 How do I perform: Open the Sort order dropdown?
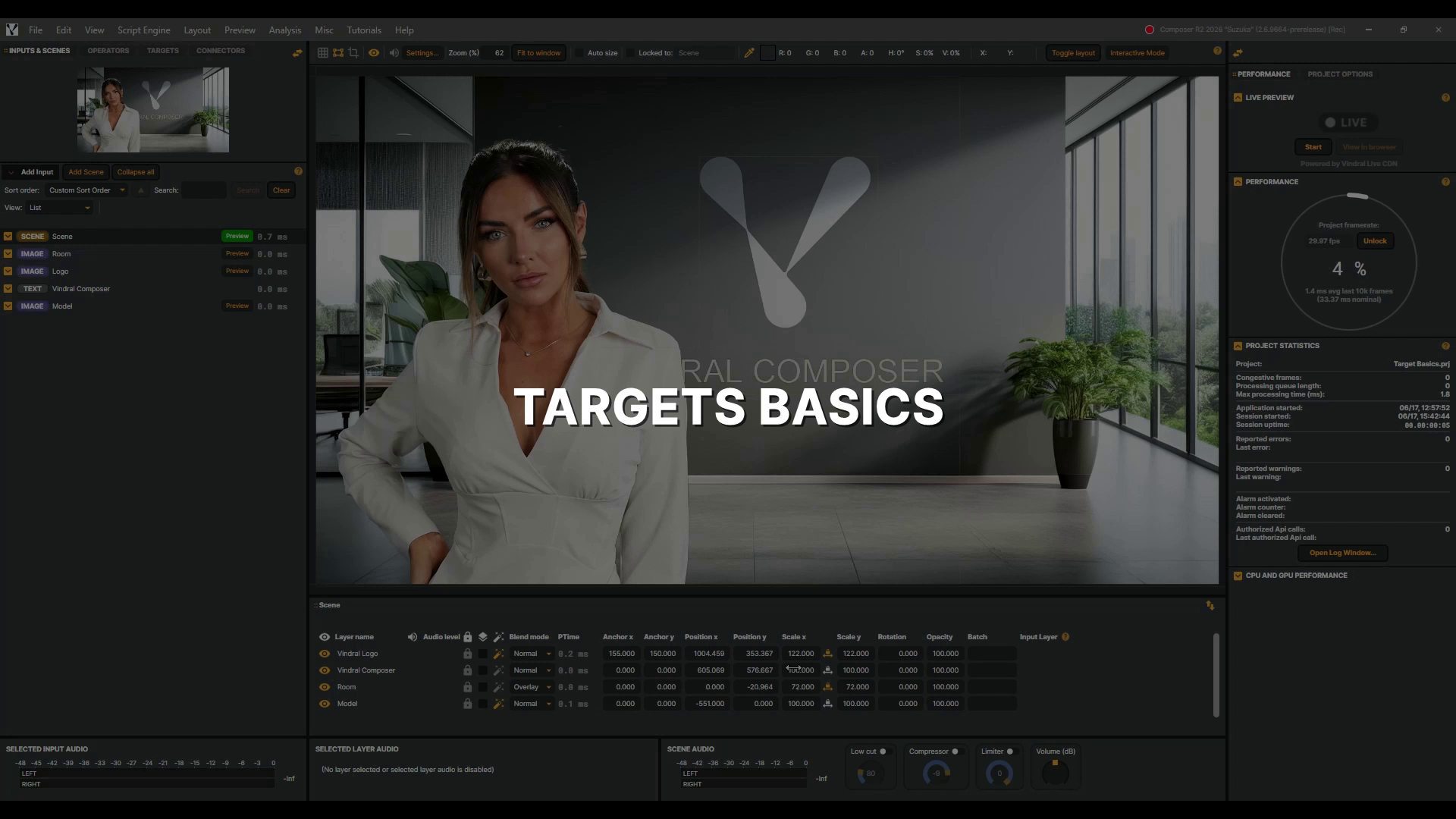86,190
